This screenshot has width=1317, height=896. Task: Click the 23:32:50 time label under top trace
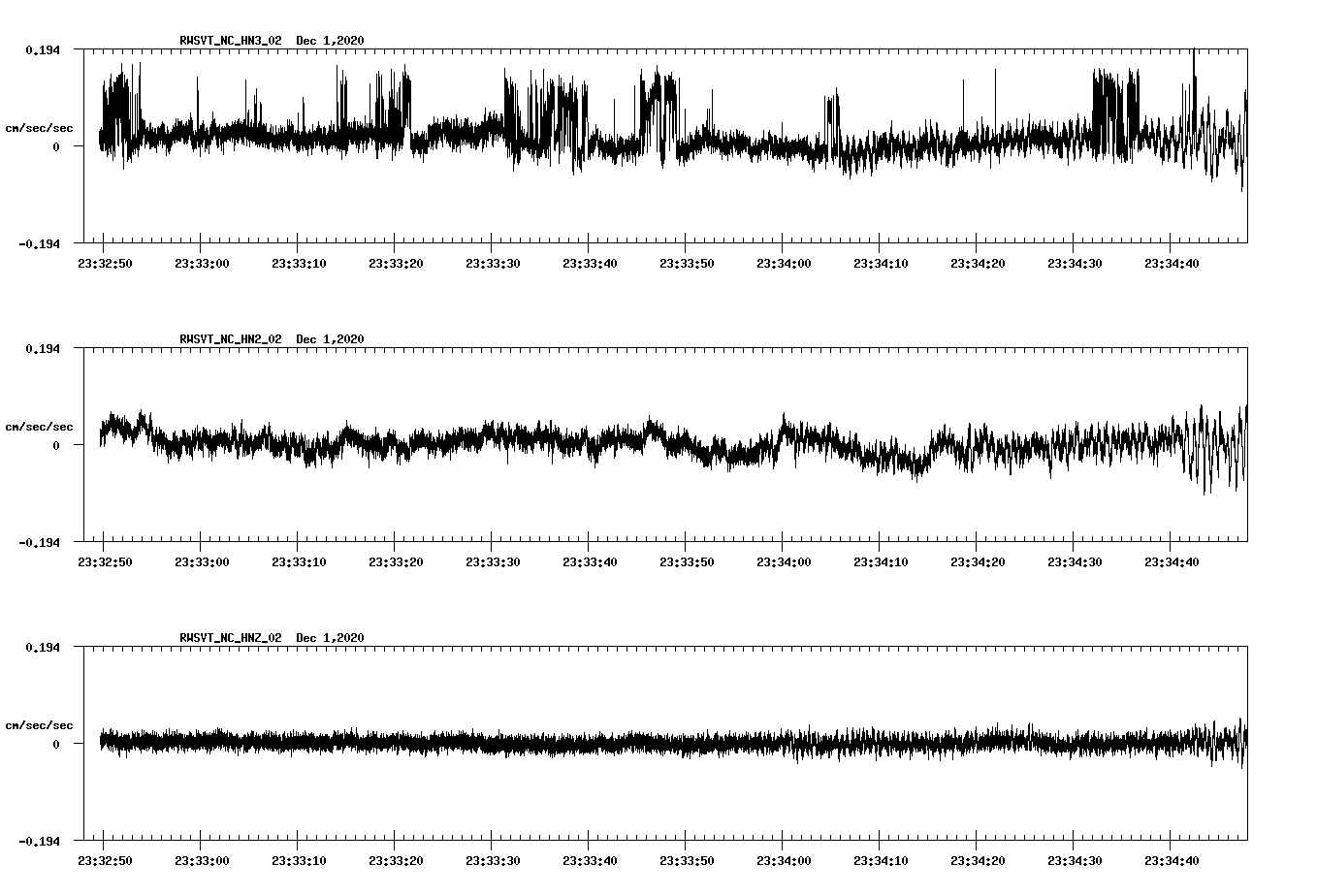107,260
